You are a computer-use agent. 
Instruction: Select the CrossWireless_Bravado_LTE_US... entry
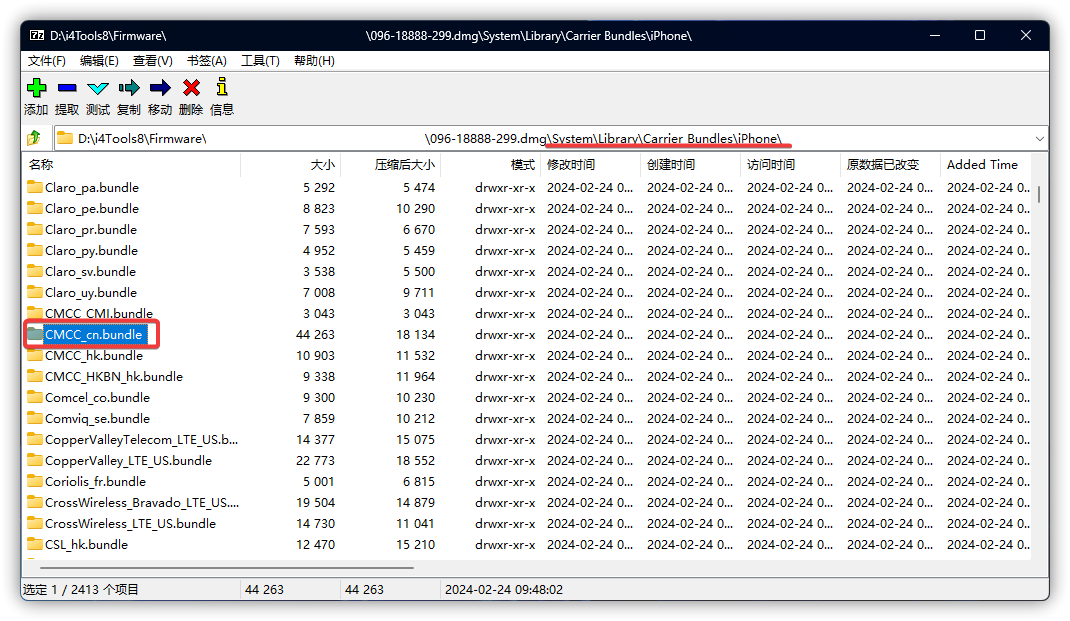[x=142, y=502]
